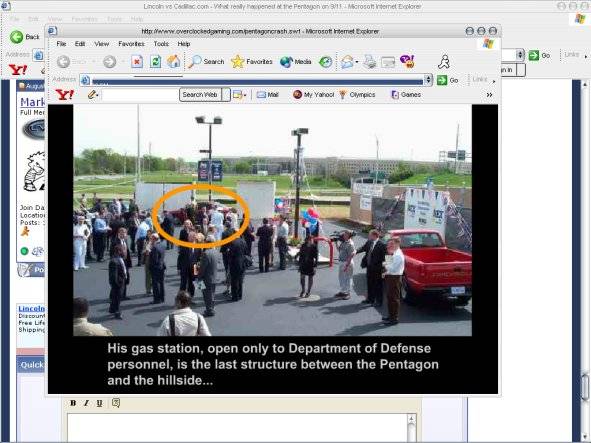Open the Yahoo Messenger smiley icon

point(407,61)
